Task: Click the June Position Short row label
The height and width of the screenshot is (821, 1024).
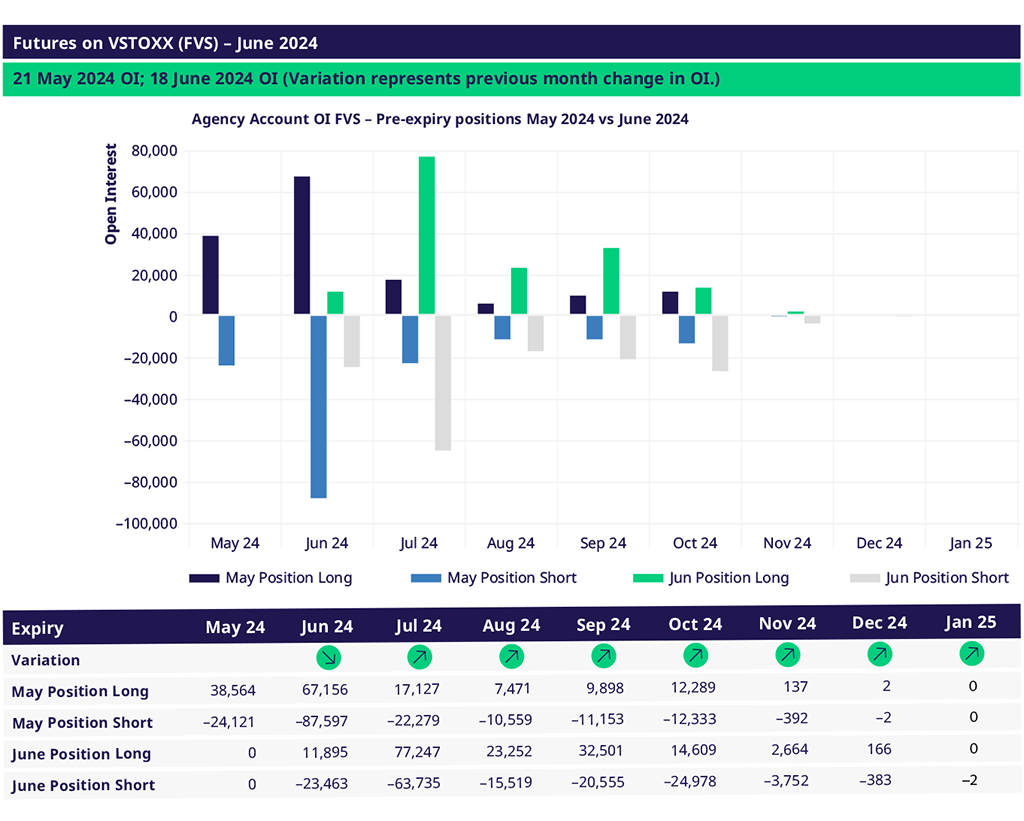Action: 83,786
